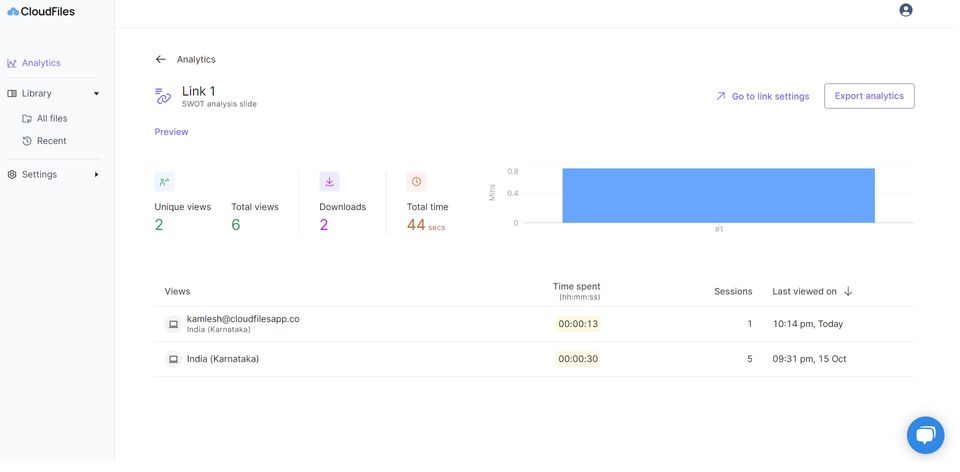
Task: Sort by Last viewed on arrow
Action: click(x=848, y=291)
